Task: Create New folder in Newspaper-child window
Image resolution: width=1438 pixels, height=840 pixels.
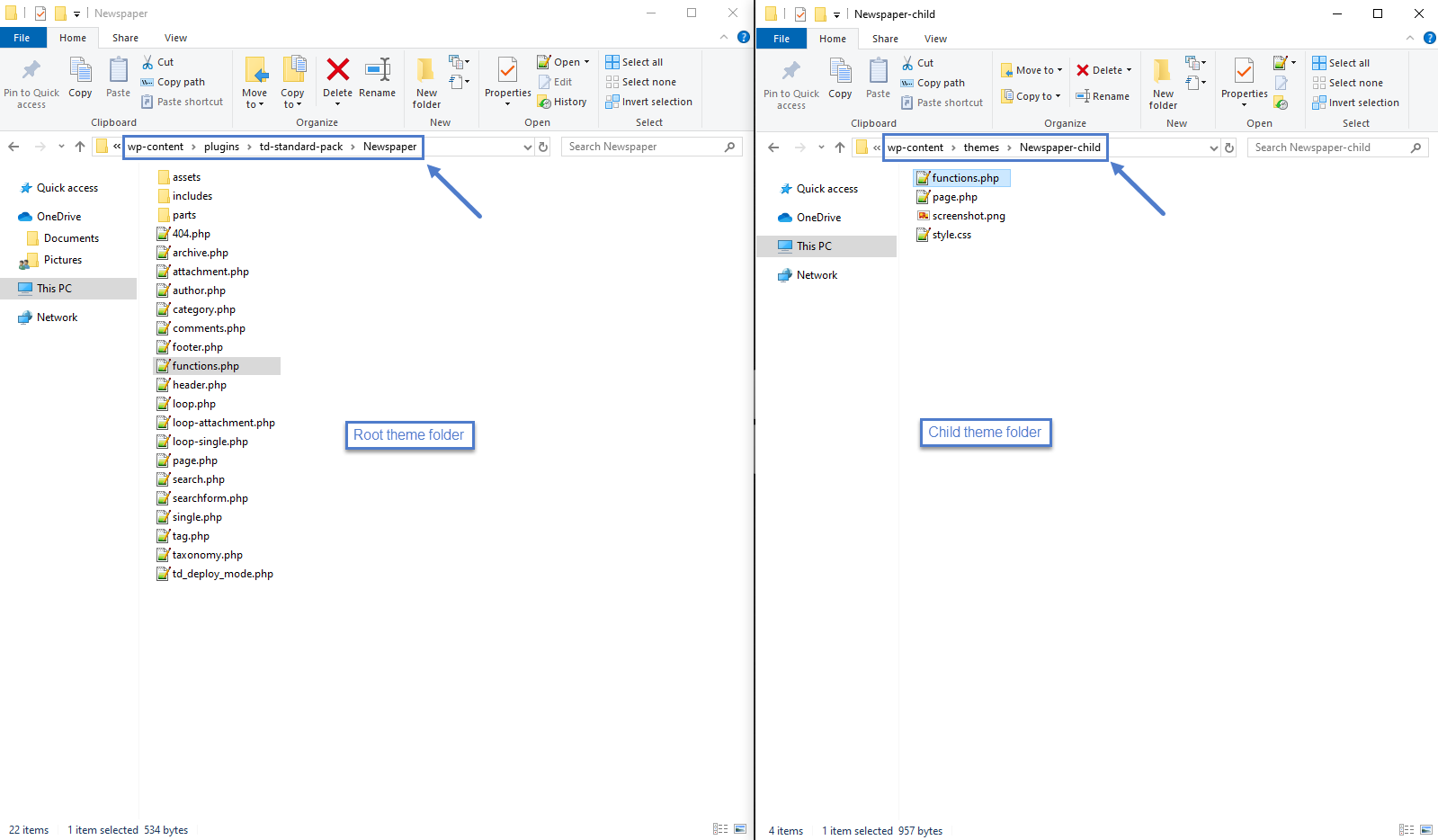Action: click(1163, 85)
